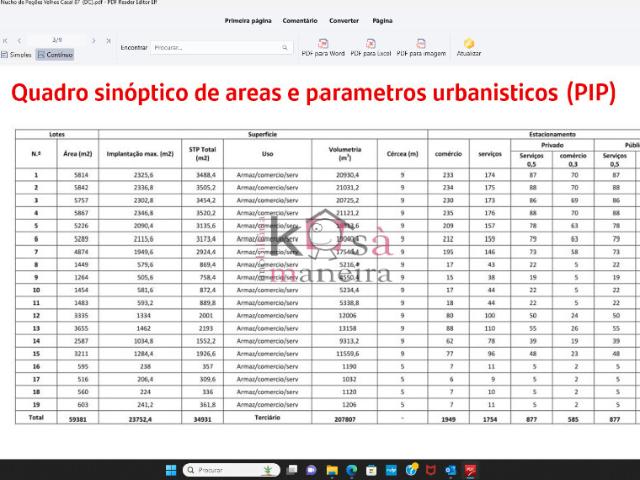Click the 'Terciário' cell in total row
The height and width of the screenshot is (480, 640).
point(267,418)
